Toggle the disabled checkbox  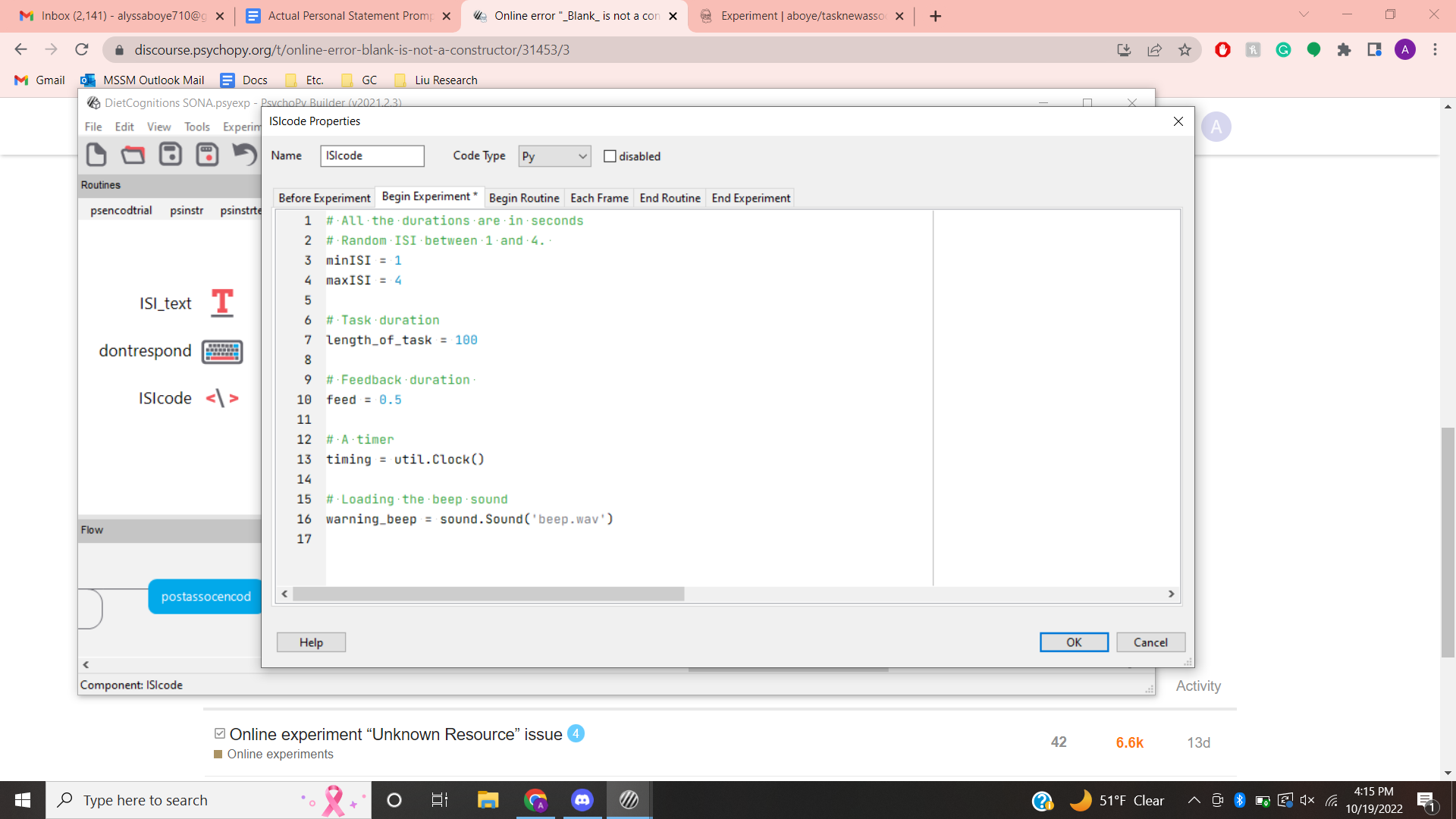(x=610, y=156)
